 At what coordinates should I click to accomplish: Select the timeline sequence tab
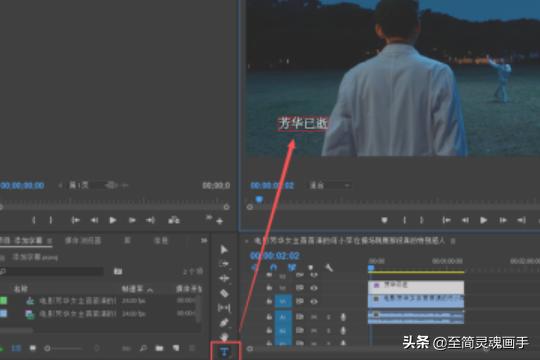(349, 240)
